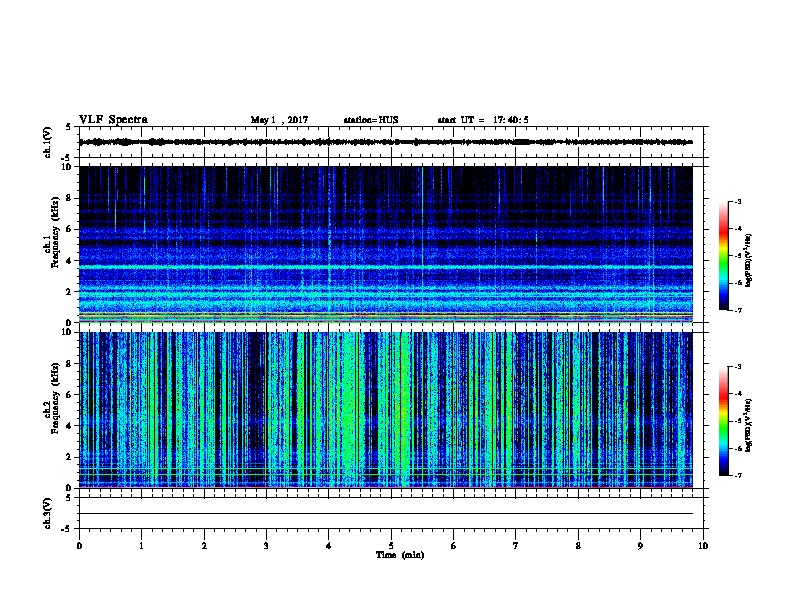Click the "VLF Spectra" plot title
The height and width of the screenshot is (612, 792).
pyautogui.click(x=113, y=120)
